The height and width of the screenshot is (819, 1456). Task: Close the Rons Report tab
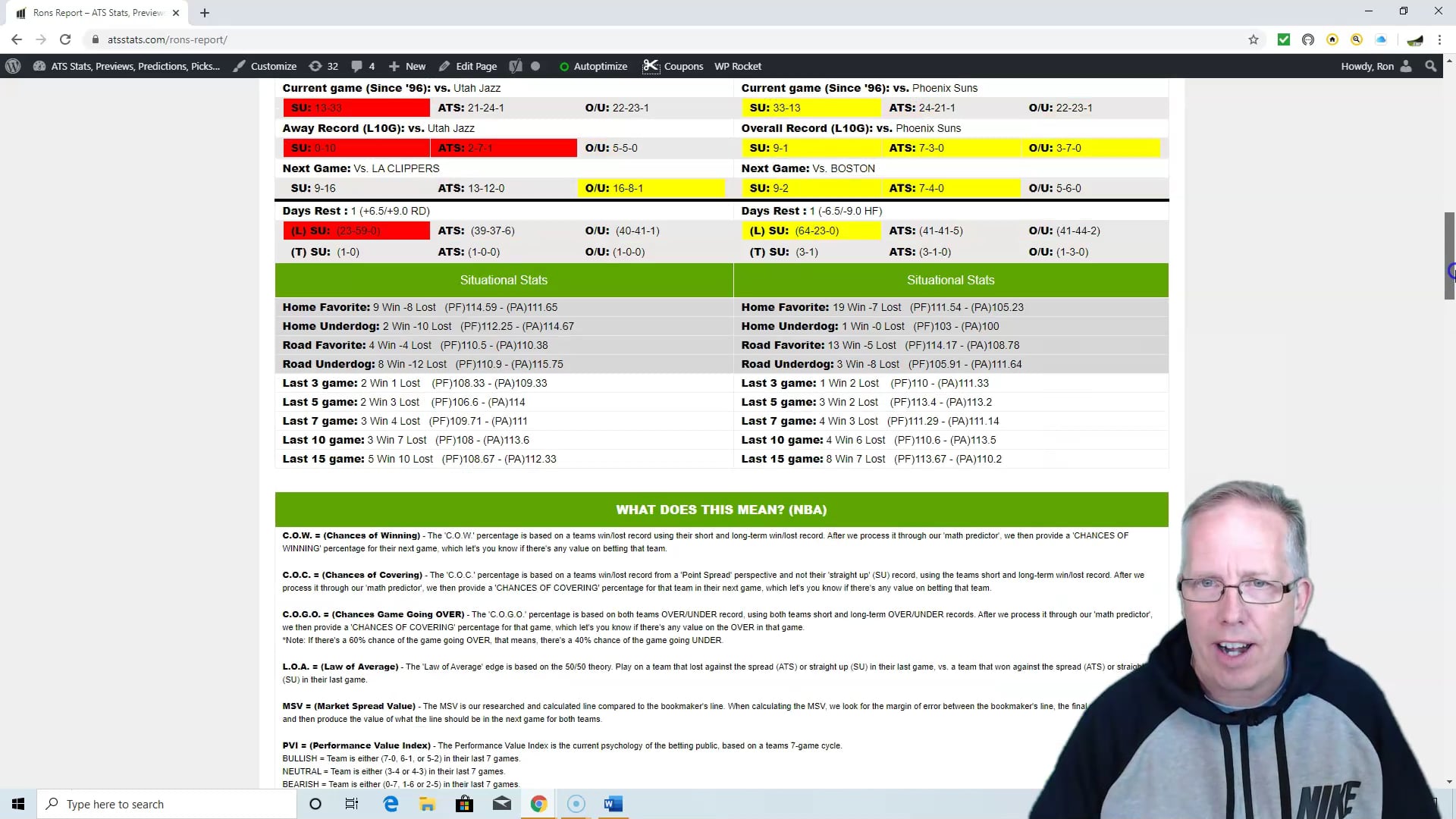176,13
